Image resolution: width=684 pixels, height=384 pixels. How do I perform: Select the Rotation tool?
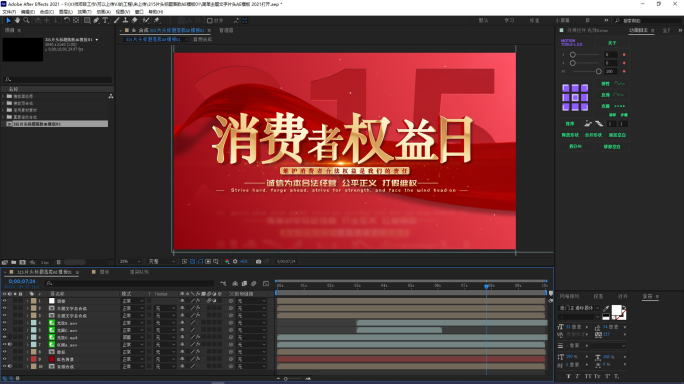coord(67,21)
